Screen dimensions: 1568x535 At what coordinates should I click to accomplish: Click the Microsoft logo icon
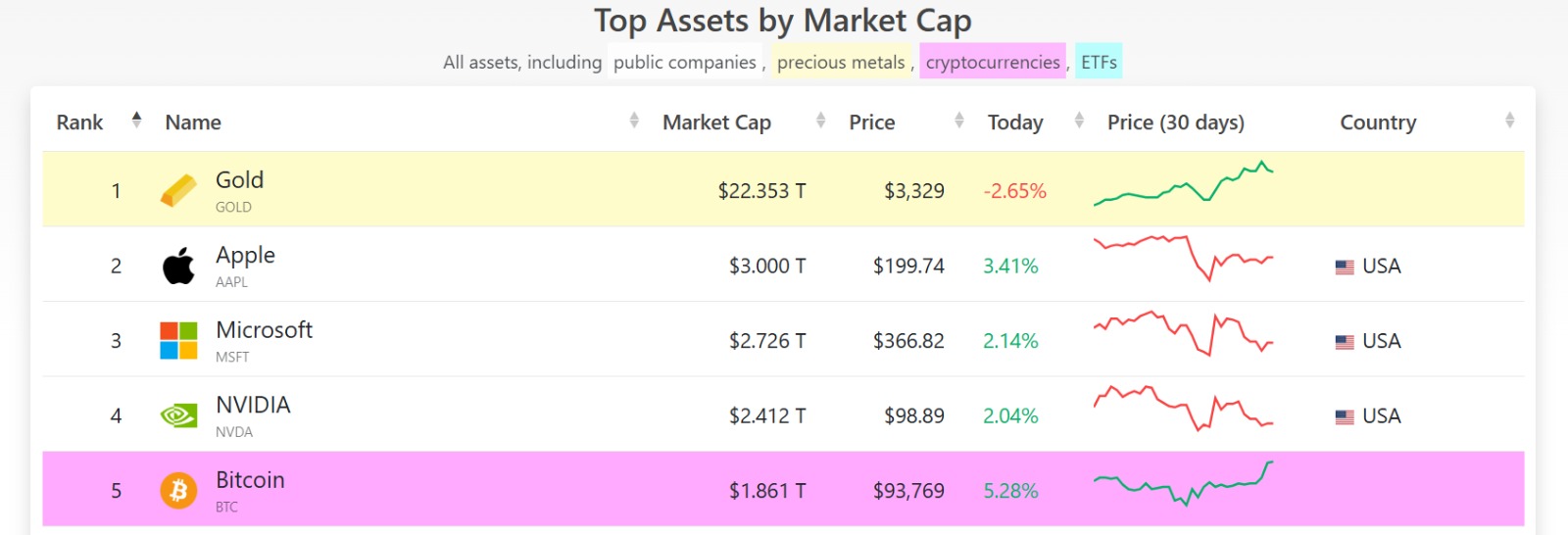pos(178,341)
